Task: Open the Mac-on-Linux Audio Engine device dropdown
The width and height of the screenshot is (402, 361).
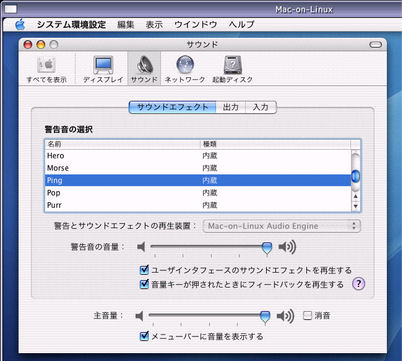Action: (282, 226)
